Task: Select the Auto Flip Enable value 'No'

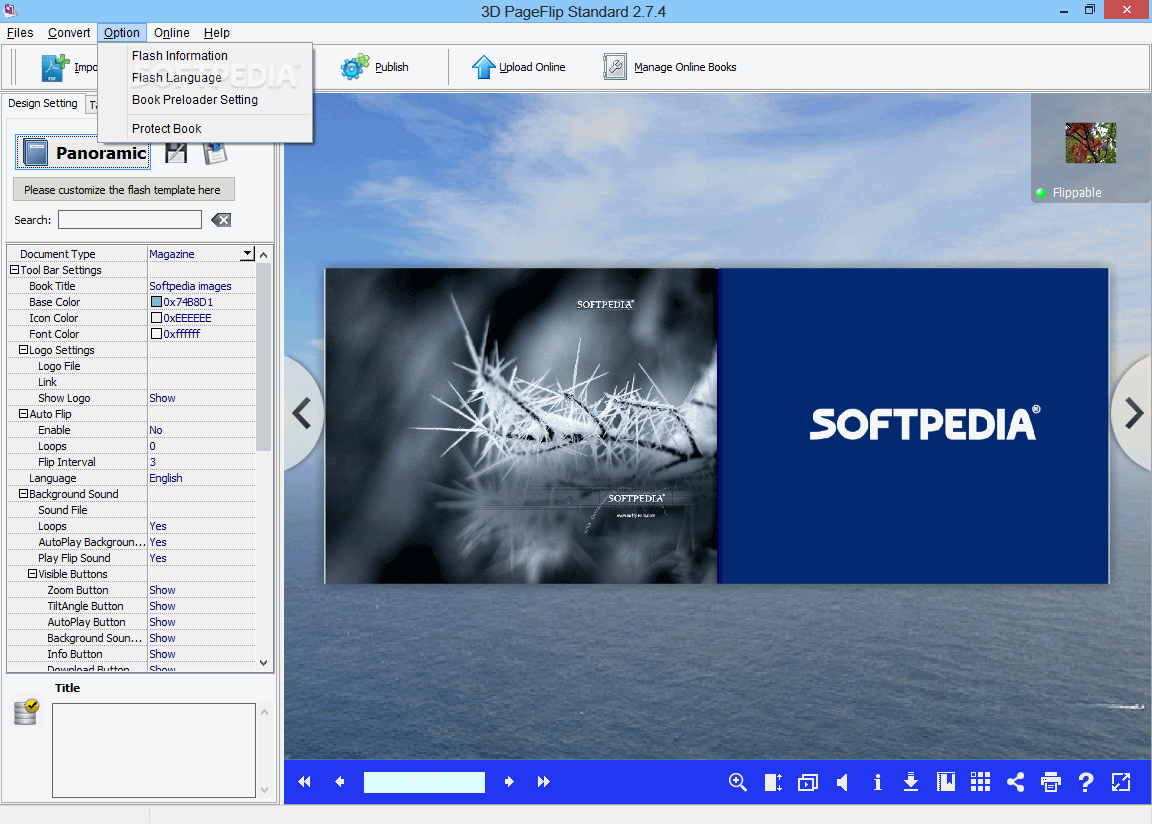Action: (x=156, y=430)
